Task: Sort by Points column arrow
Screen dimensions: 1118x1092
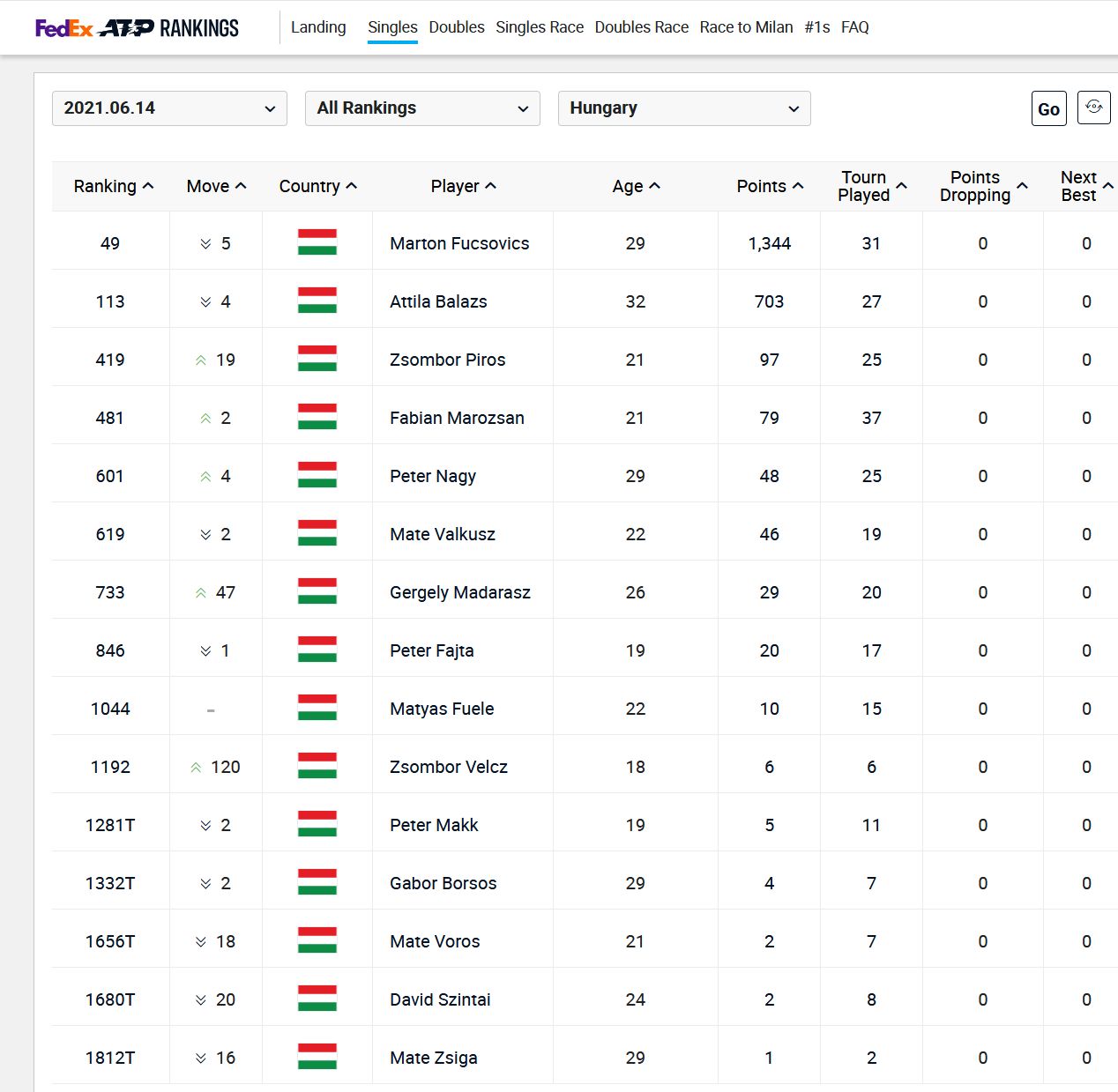Action: coord(798,186)
